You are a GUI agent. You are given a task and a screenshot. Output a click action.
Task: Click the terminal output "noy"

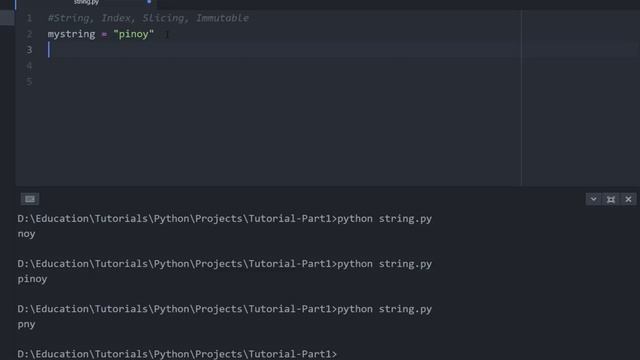(x=26, y=234)
